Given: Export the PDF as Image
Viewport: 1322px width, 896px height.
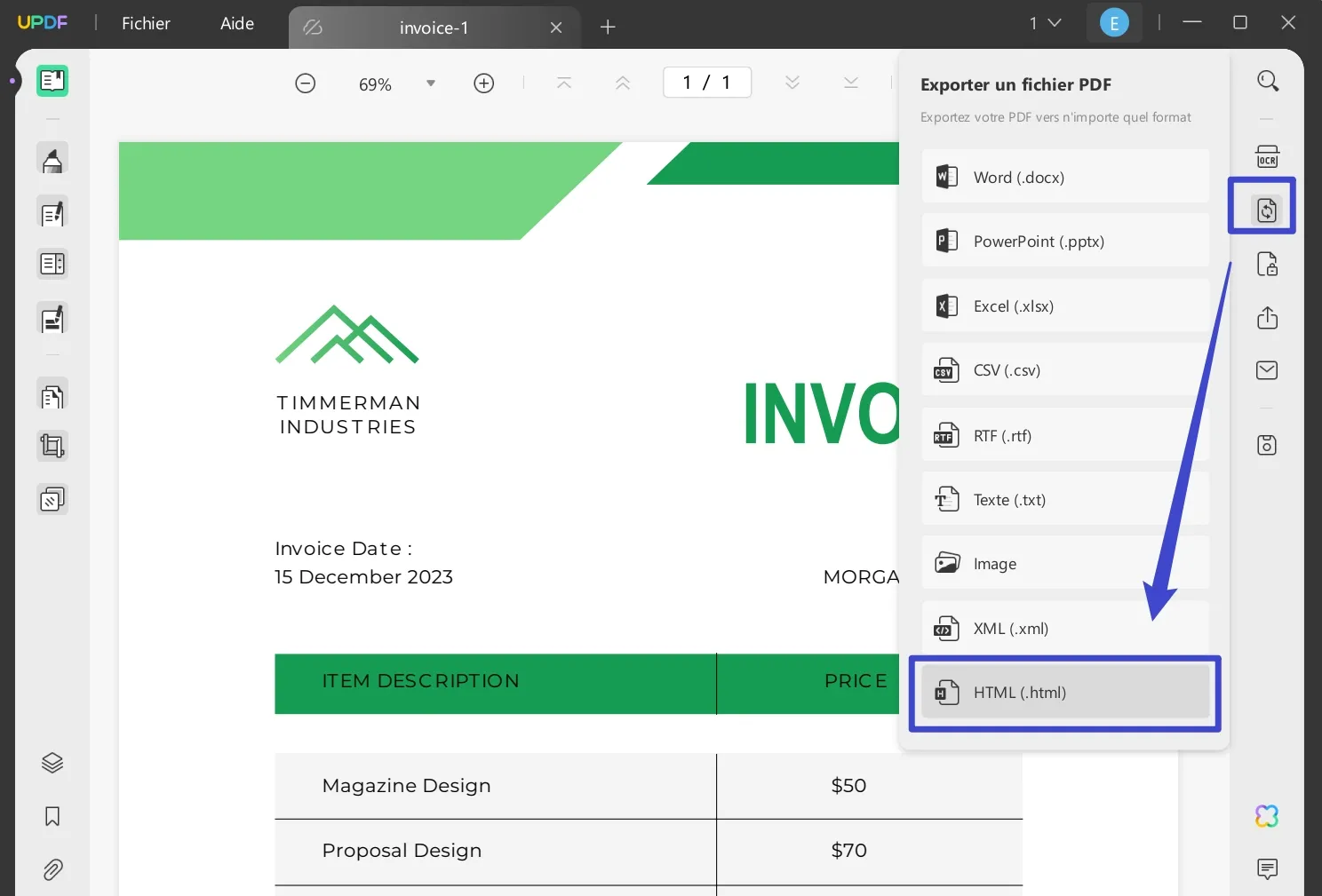Looking at the screenshot, I should coord(1065,563).
